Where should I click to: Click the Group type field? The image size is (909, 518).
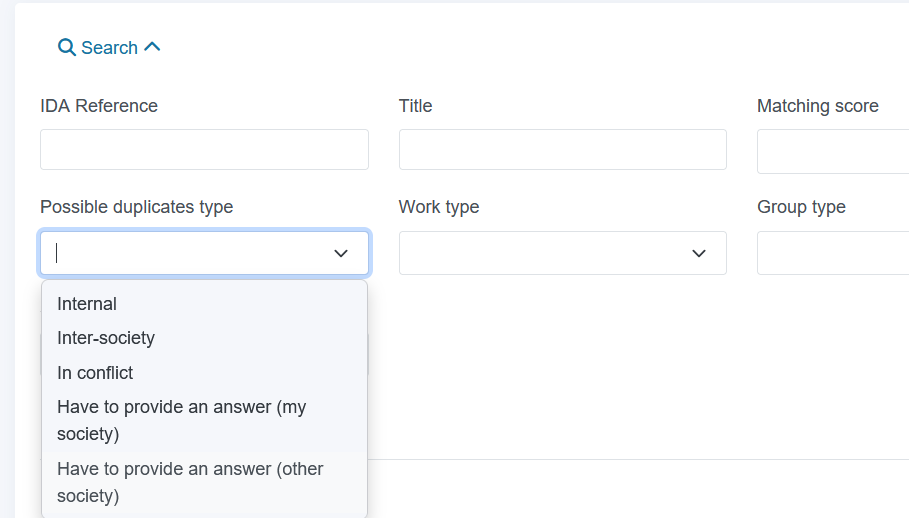tap(833, 253)
